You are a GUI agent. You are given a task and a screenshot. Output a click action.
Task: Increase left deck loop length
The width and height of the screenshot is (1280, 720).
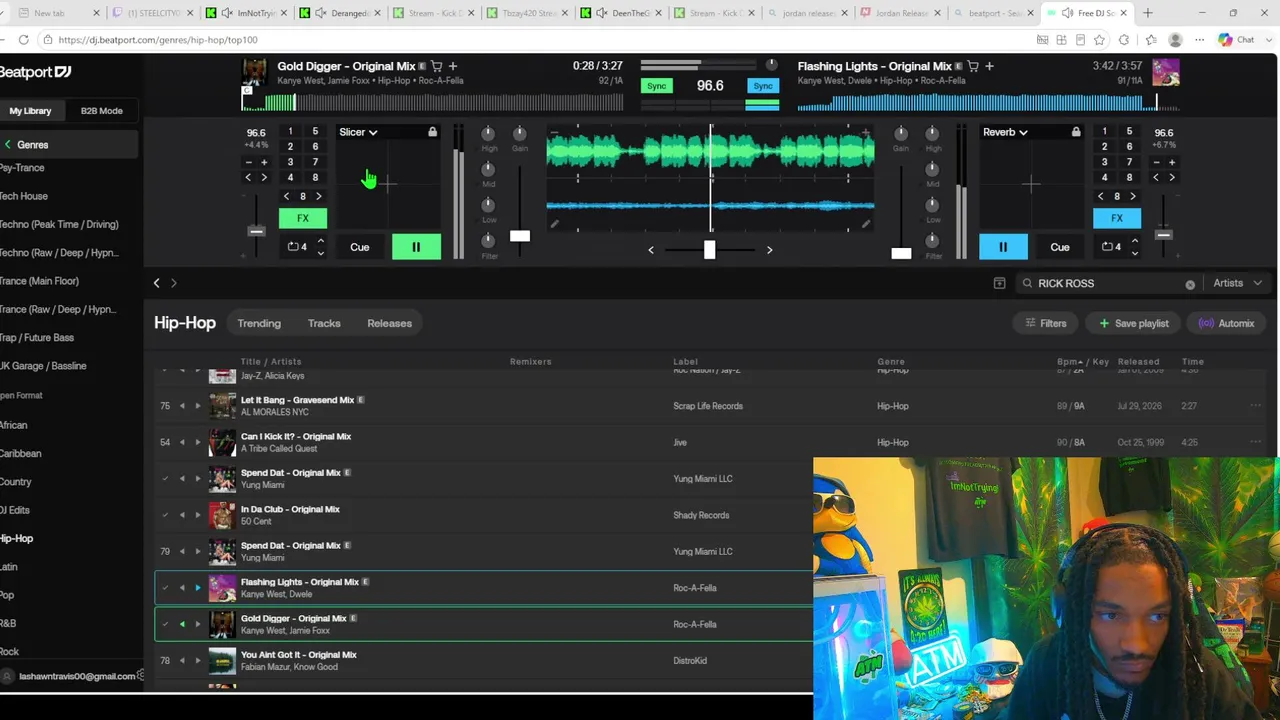321,240
